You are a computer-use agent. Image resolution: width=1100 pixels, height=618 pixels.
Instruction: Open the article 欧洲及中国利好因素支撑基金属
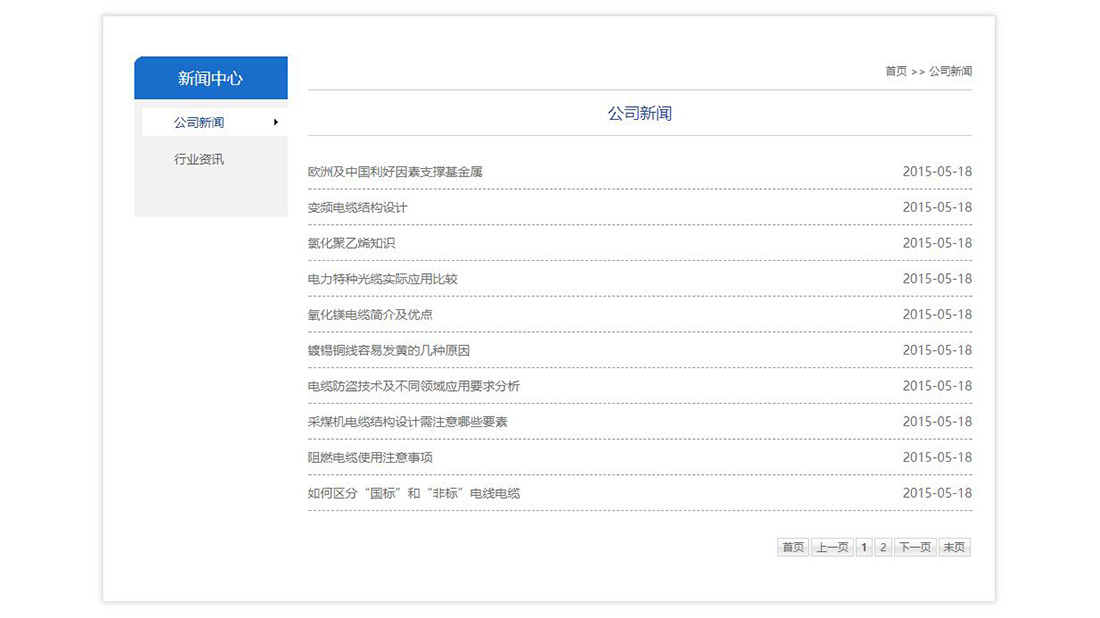tap(394, 171)
